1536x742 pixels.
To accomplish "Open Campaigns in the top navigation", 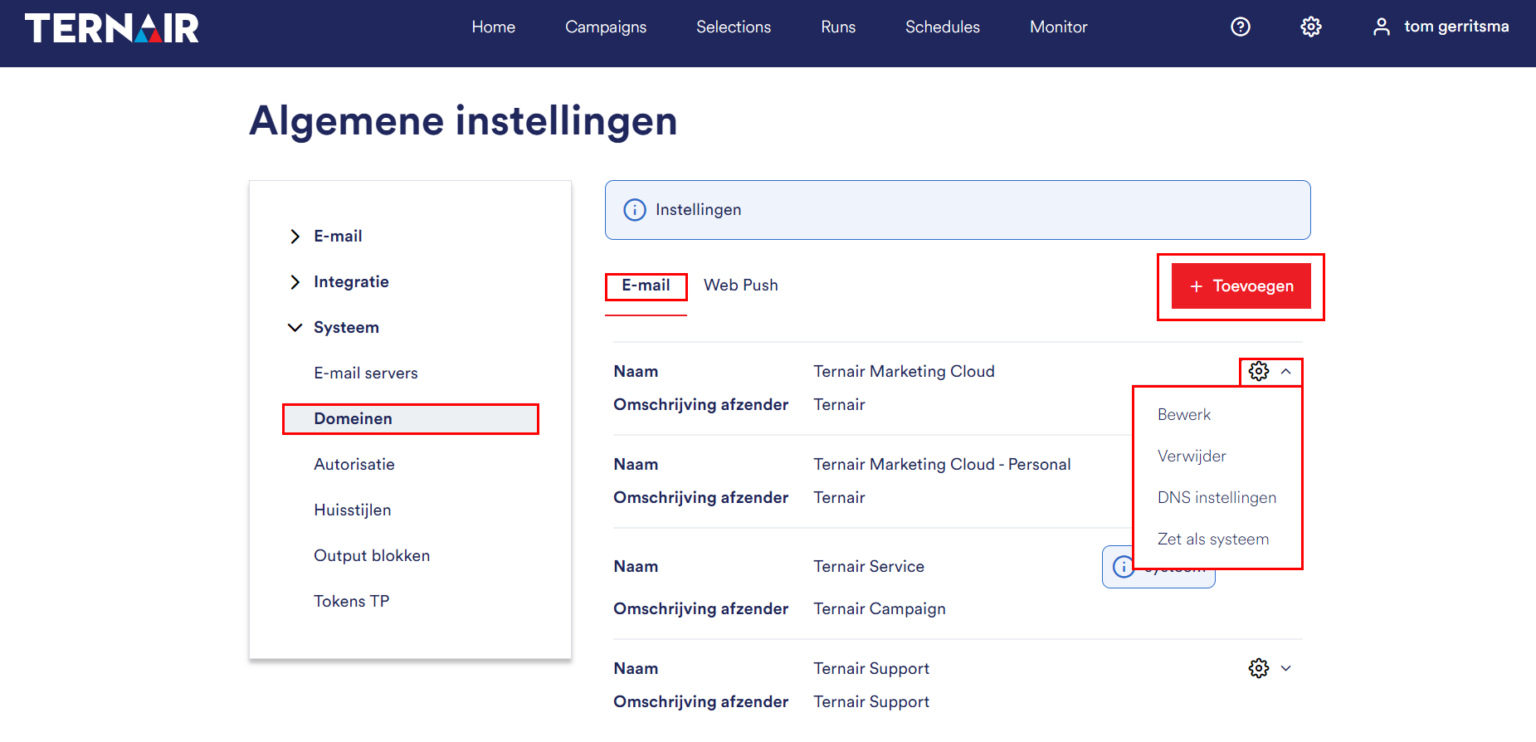I will coord(605,27).
